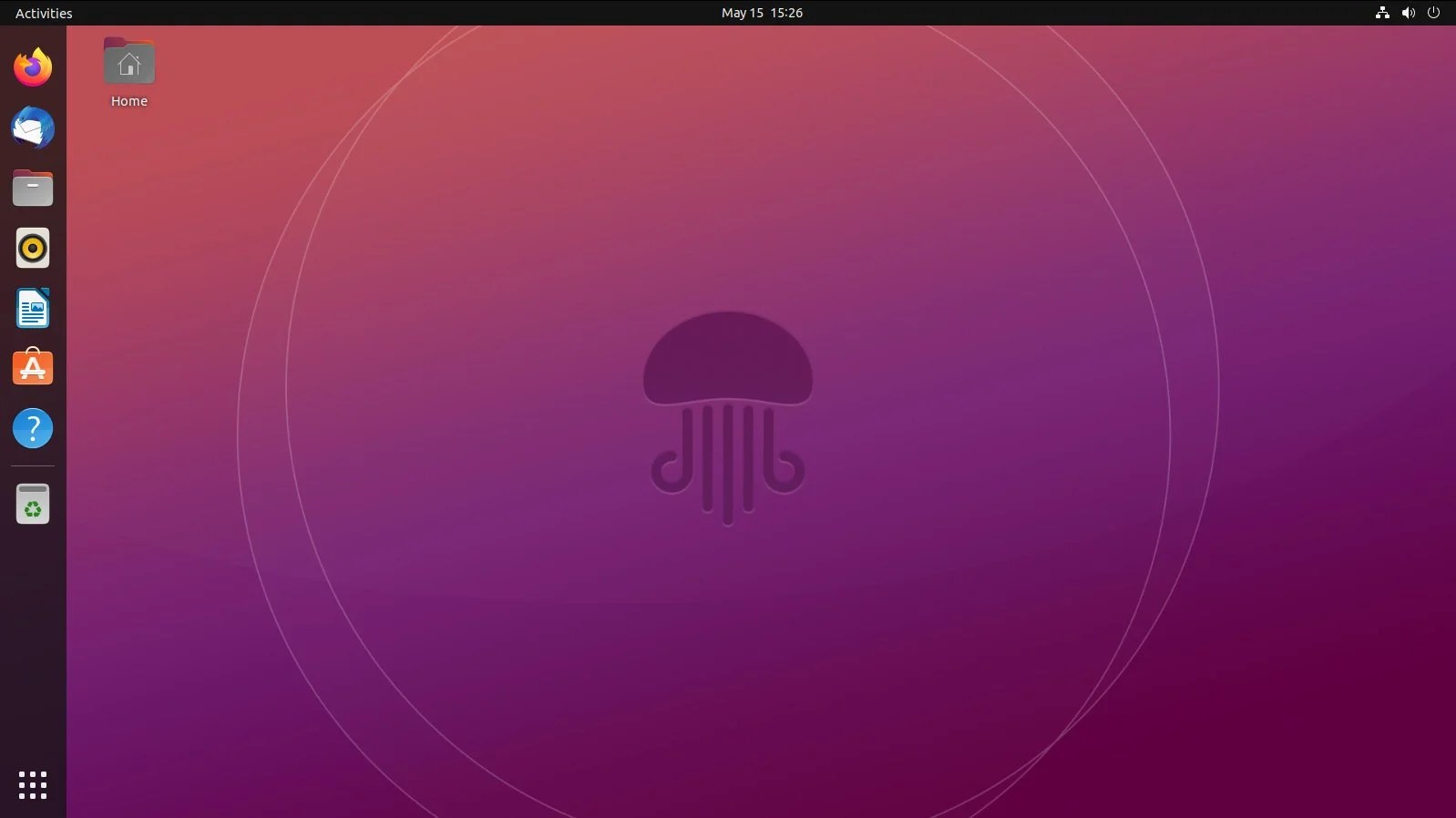Click the network status icon
Image resolution: width=1456 pixels, height=818 pixels.
1382,13
